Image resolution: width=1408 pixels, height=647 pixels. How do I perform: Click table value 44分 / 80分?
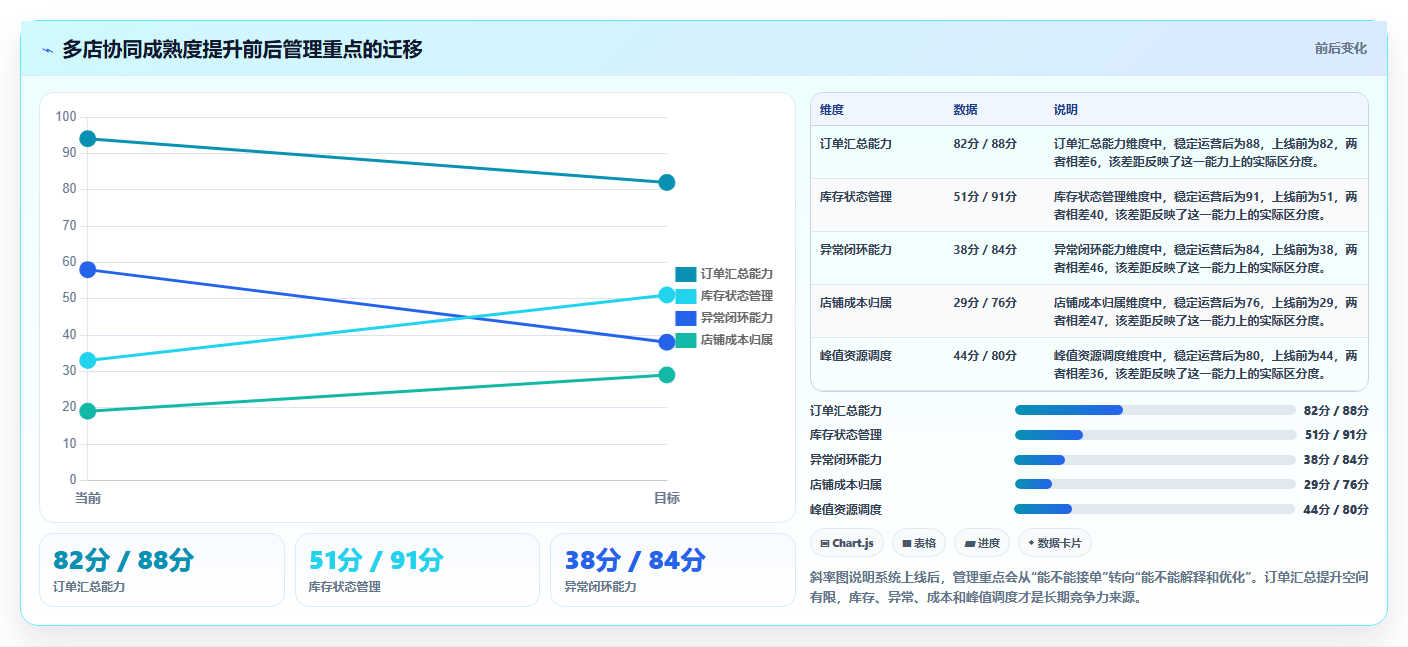tap(986, 356)
